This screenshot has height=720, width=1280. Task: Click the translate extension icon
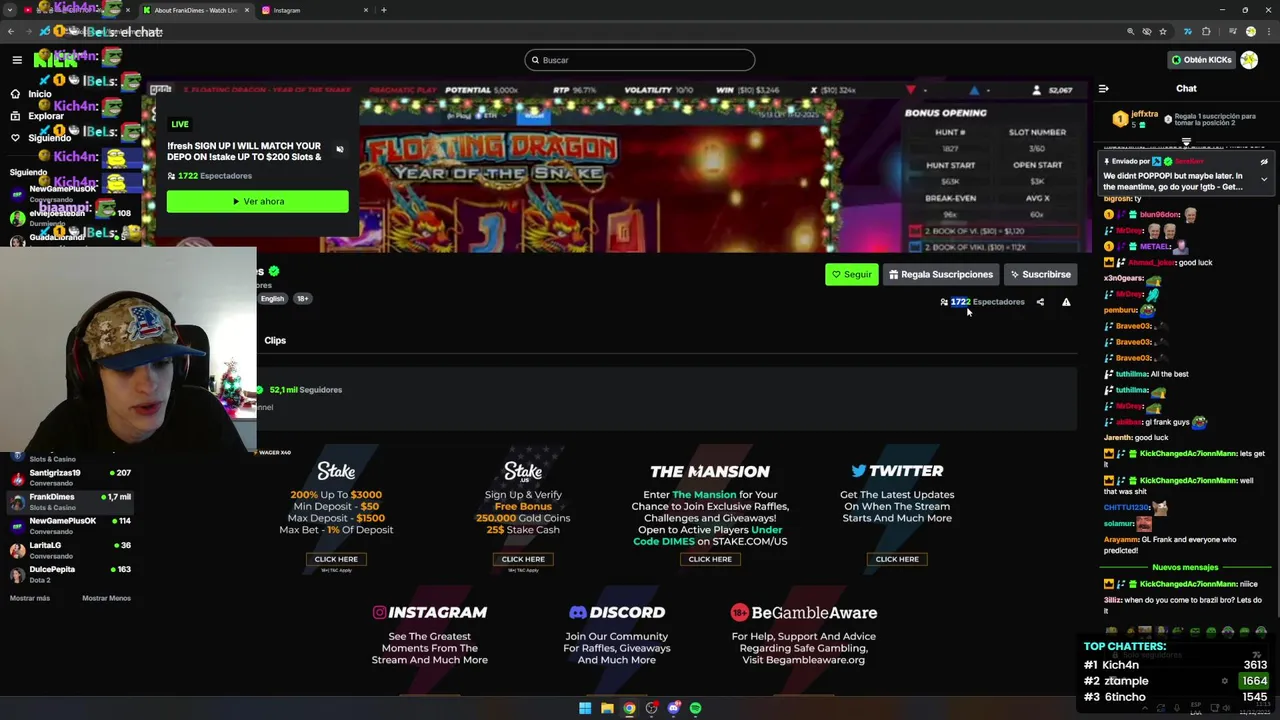[x=1188, y=32]
